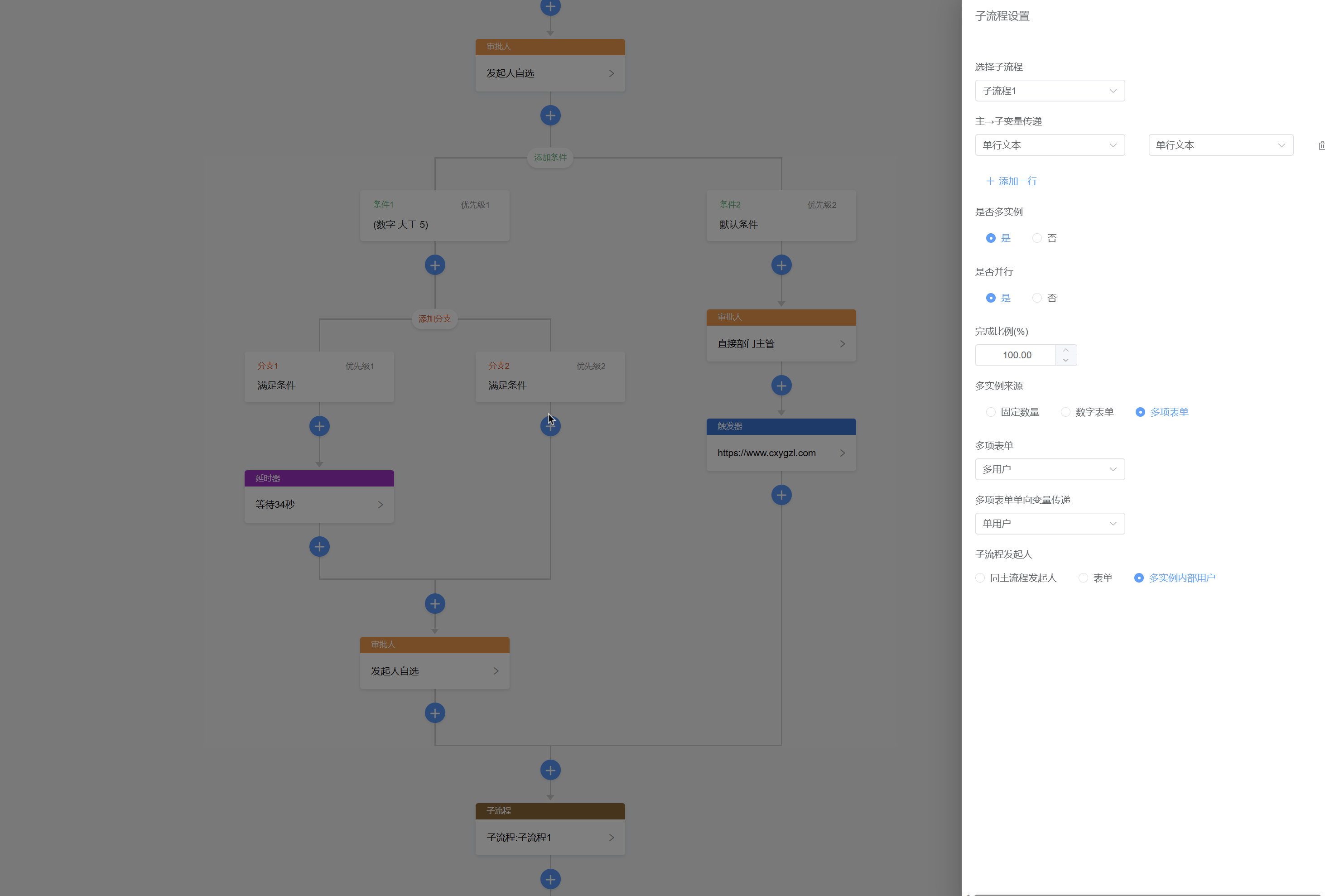
Task: Click plus icon above 子流程 node
Action: [x=550, y=771]
